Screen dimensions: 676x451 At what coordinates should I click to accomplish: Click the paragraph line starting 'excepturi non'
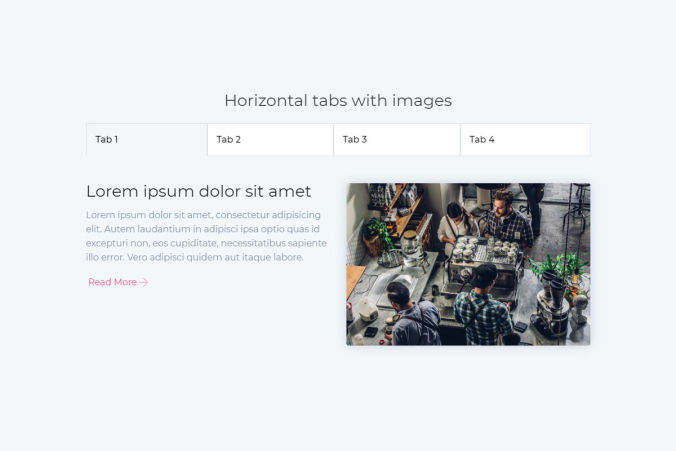pos(206,243)
